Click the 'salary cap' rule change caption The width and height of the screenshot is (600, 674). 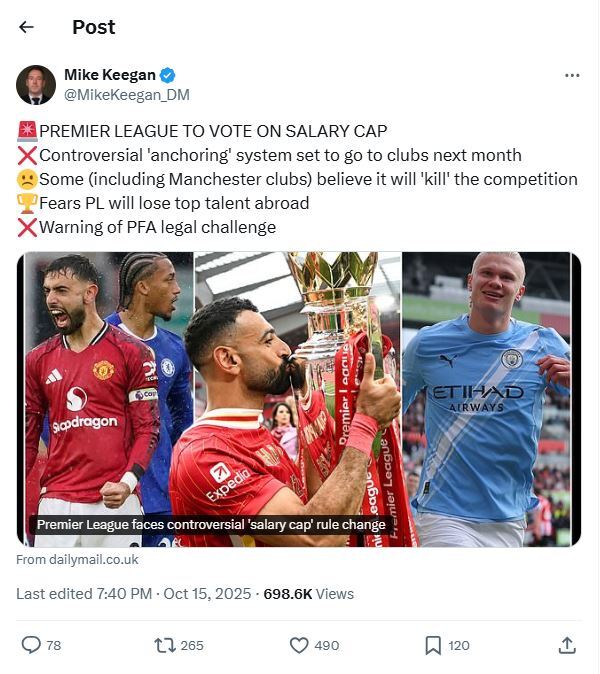211,525
